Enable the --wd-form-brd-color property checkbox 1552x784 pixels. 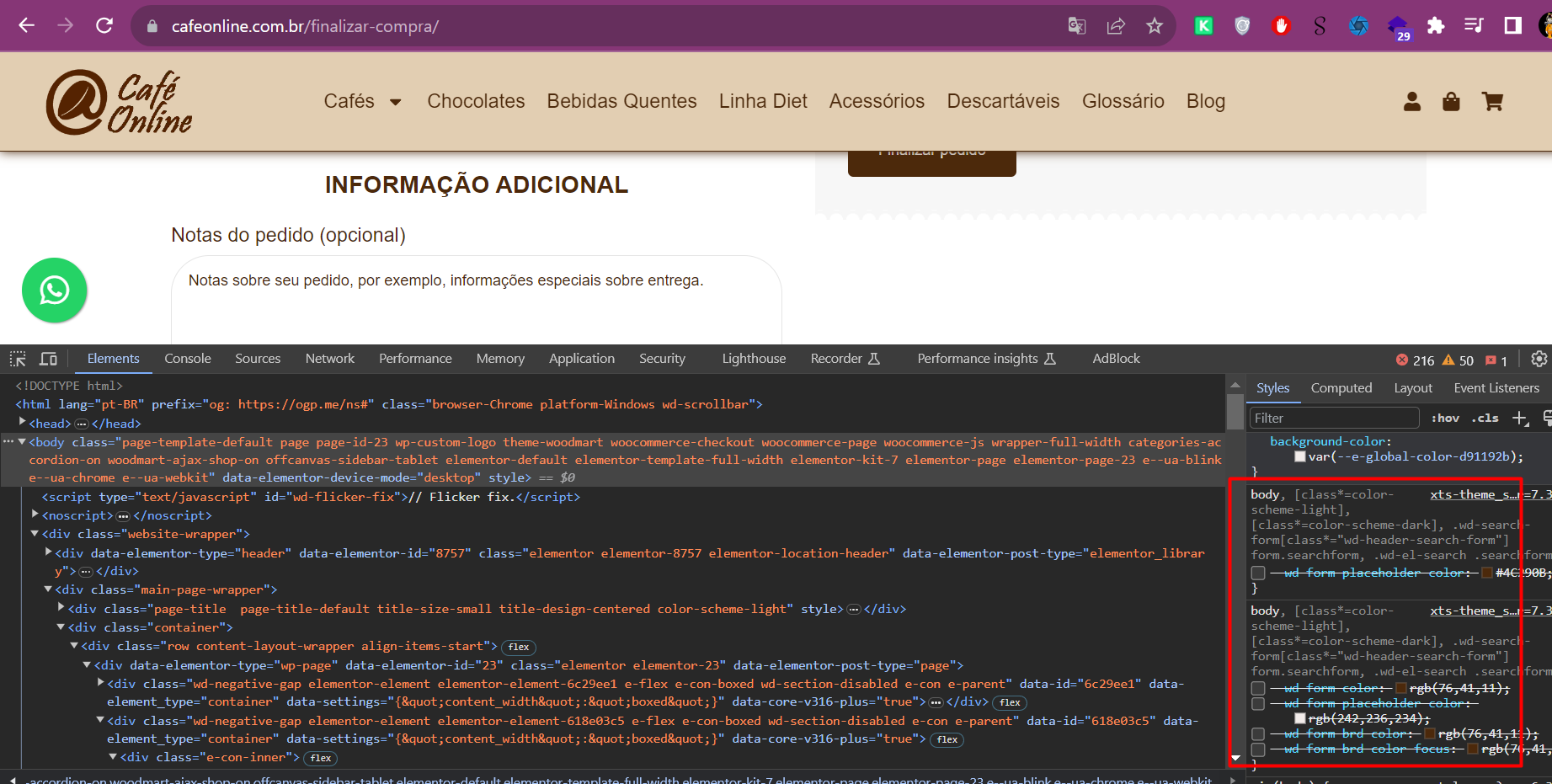1258,734
